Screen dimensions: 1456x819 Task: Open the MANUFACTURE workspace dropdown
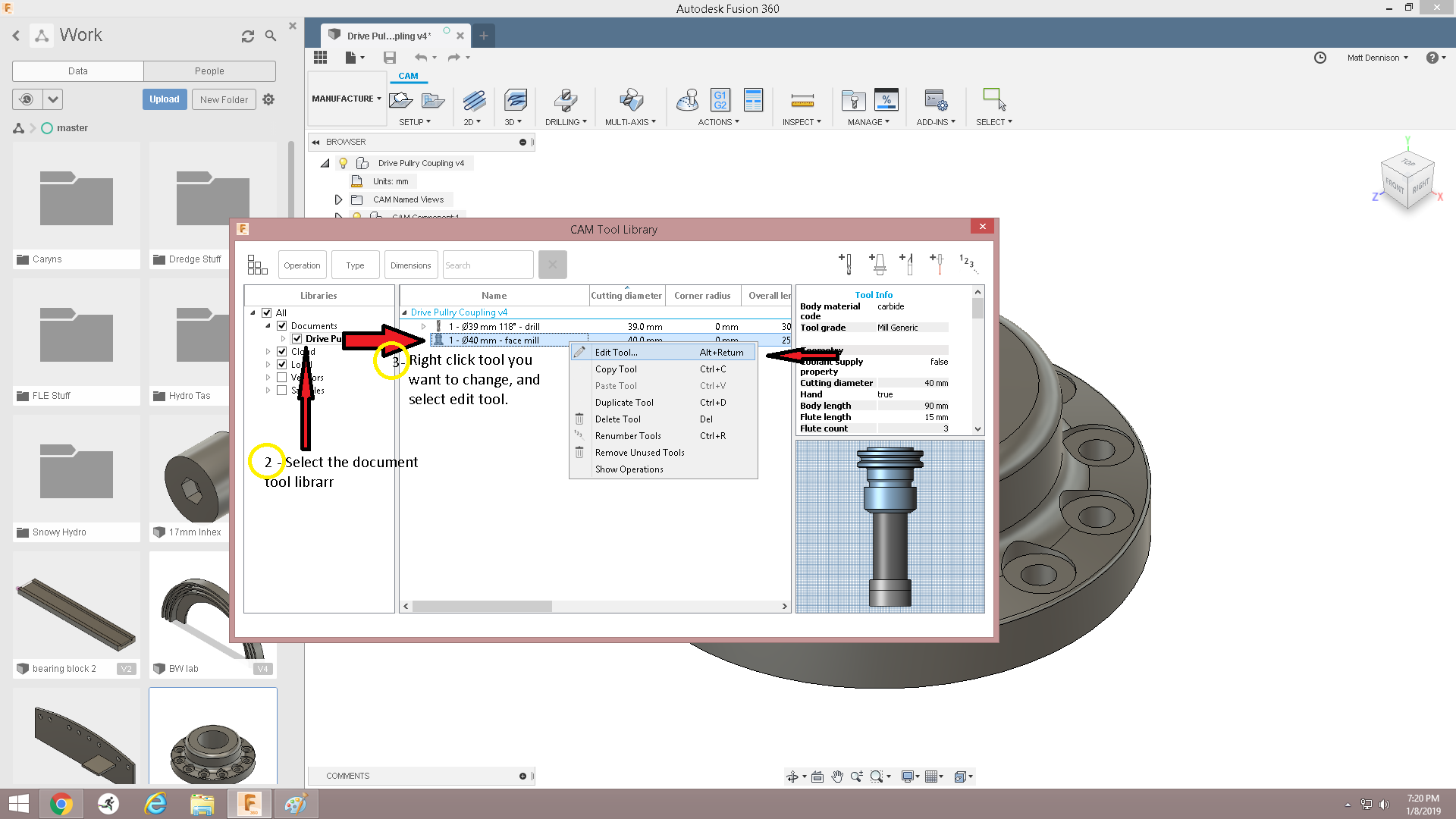pos(347,99)
